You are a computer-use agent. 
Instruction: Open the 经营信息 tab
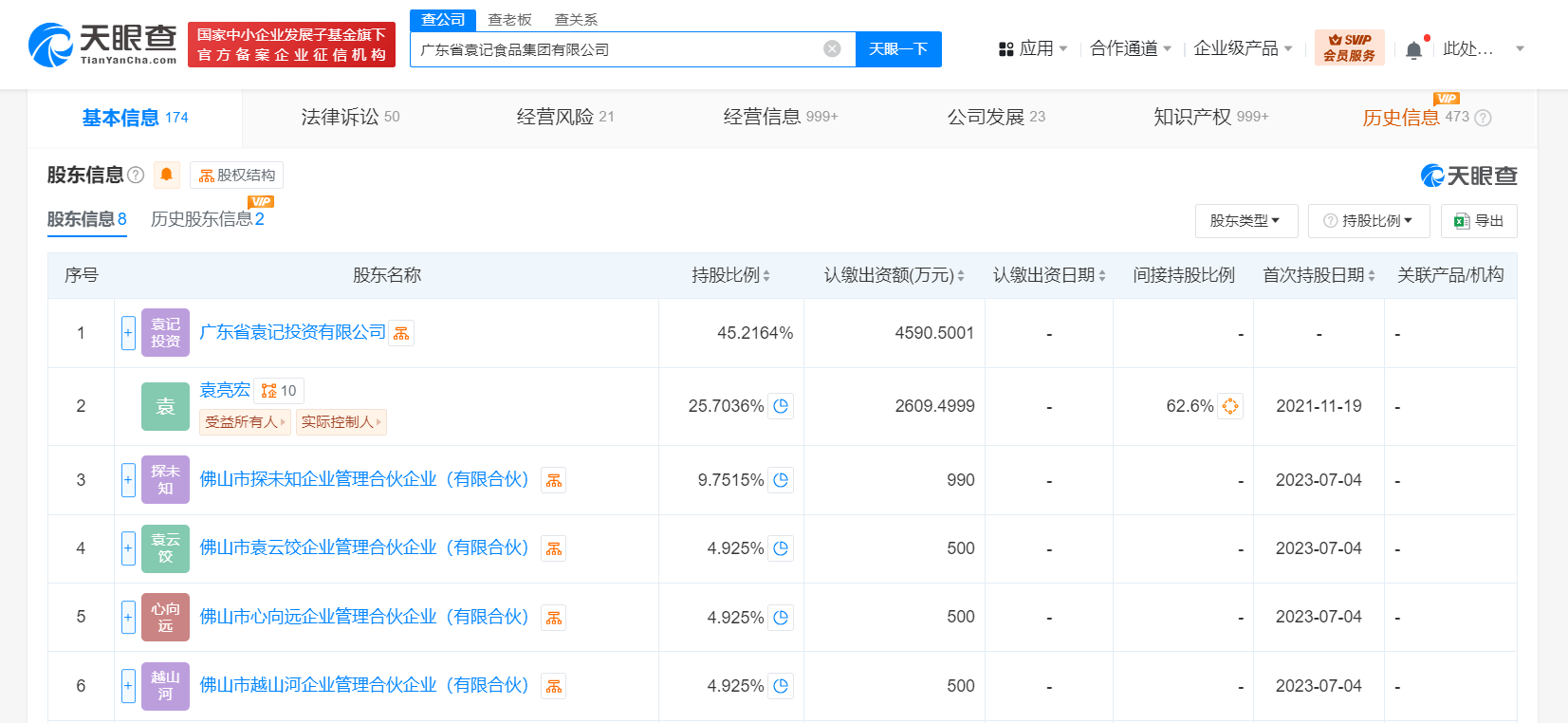[781, 117]
